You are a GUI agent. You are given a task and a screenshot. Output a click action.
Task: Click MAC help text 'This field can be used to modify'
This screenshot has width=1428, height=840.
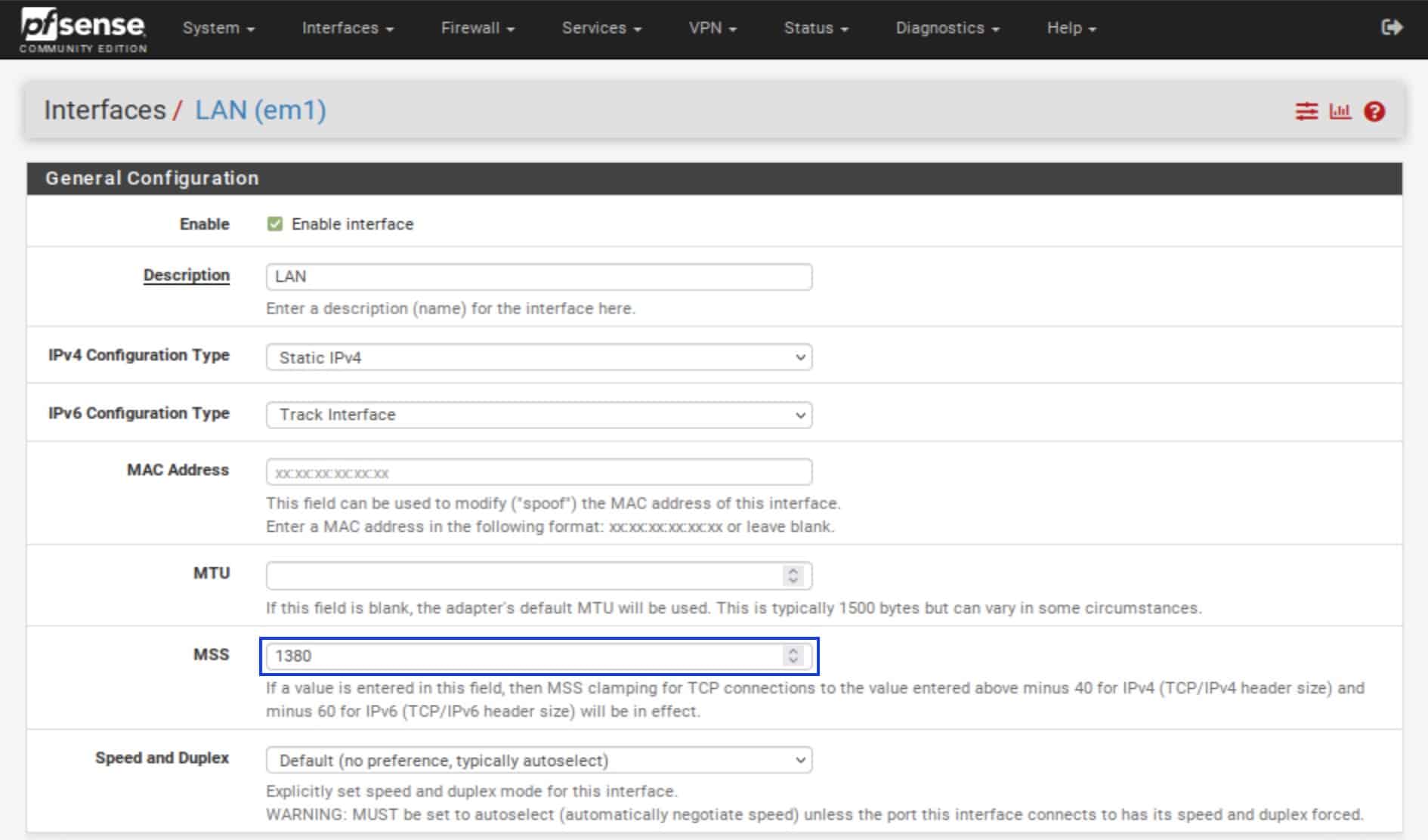click(553, 503)
